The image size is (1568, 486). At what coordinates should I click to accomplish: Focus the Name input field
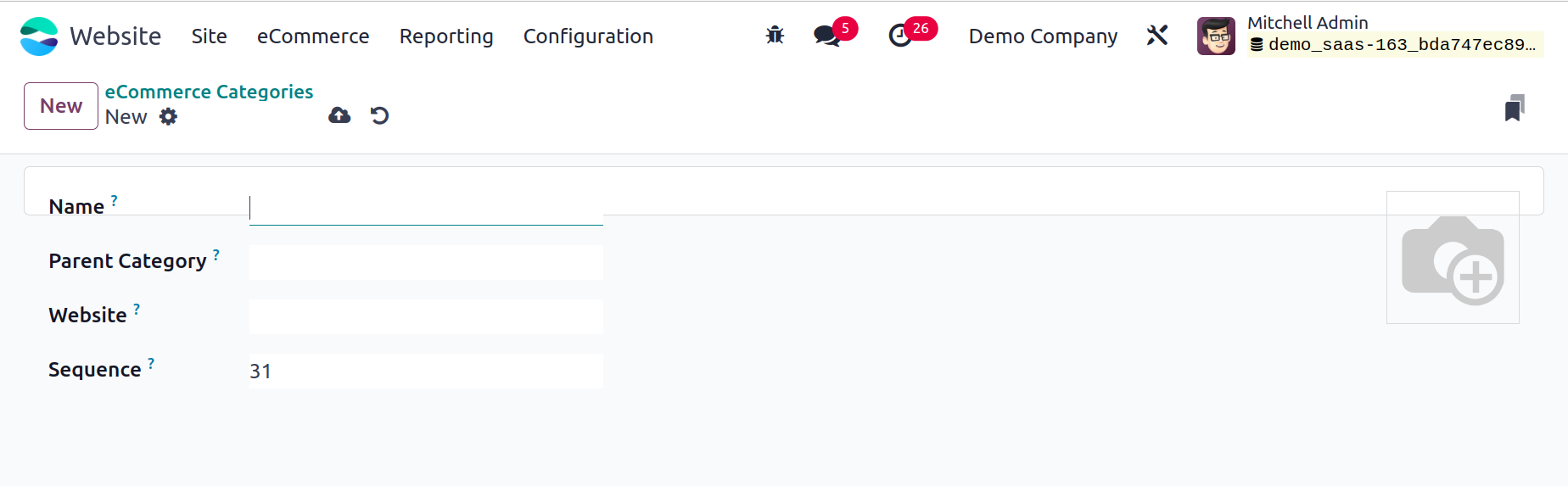point(426,208)
